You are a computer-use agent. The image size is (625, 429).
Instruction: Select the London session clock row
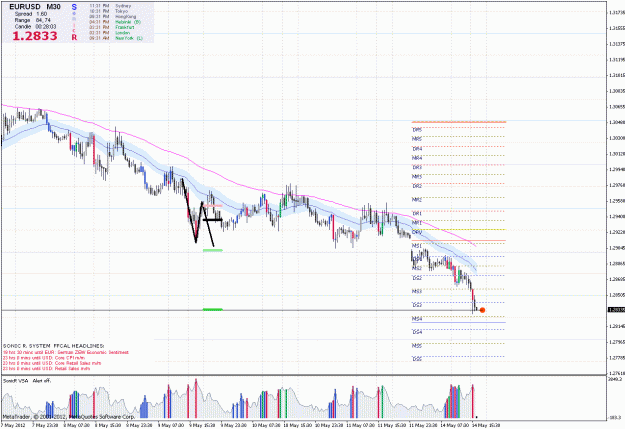click(110, 33)
